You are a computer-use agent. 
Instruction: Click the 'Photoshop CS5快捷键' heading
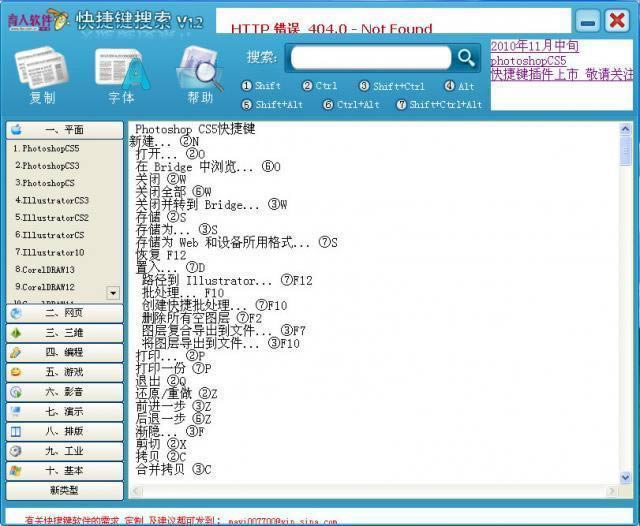pyautogui.click(x=195, y=129)
